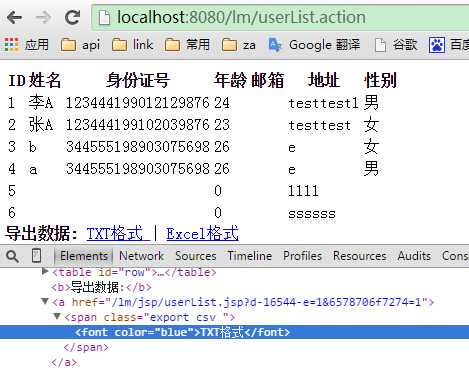This screenshot has height=370, width=469.
Task: Click the DevTools search magnifier icon
Action: pos(12,256)
